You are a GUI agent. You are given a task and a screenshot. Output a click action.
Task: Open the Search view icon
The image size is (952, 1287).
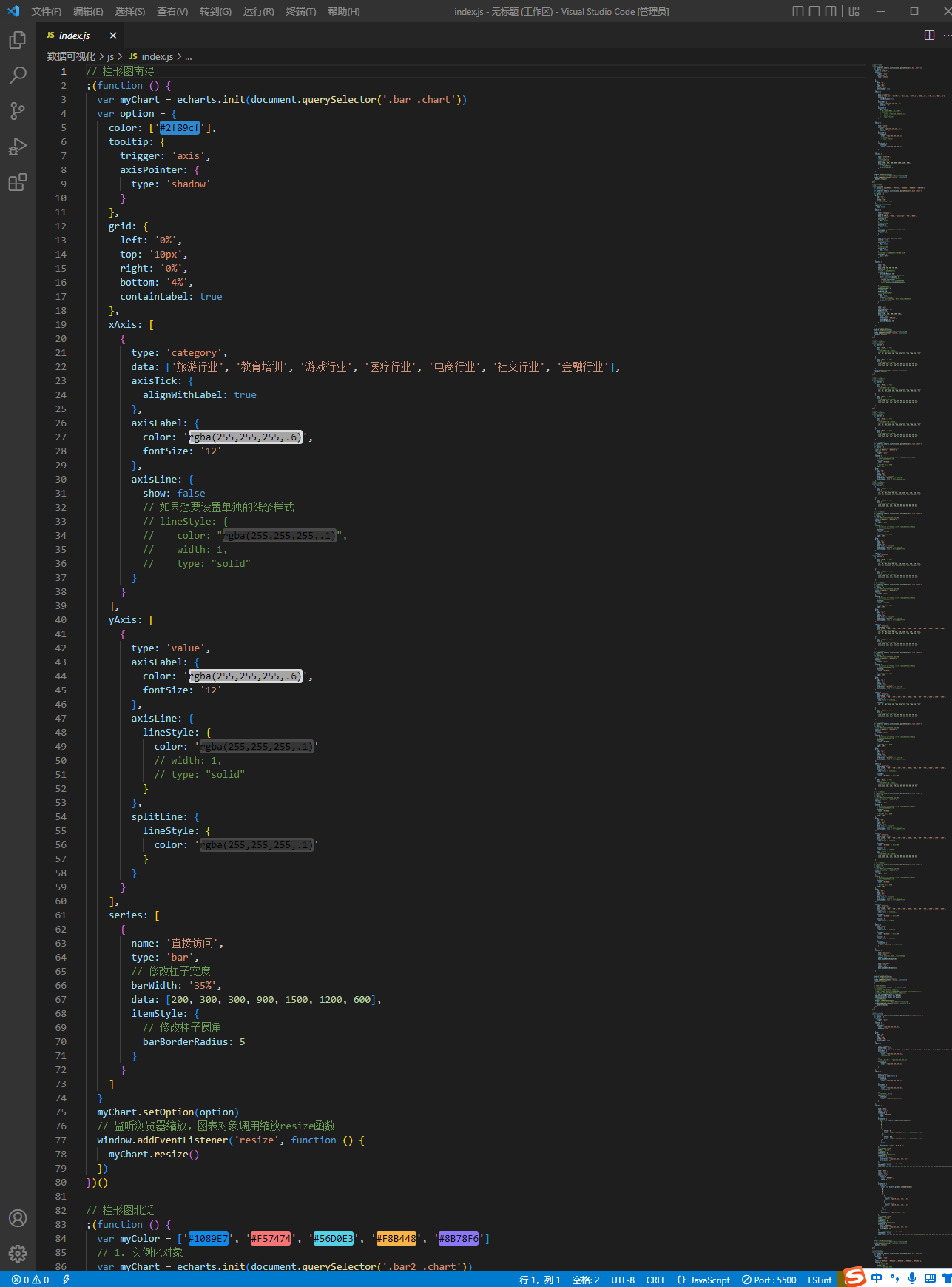tap(18, 75)
